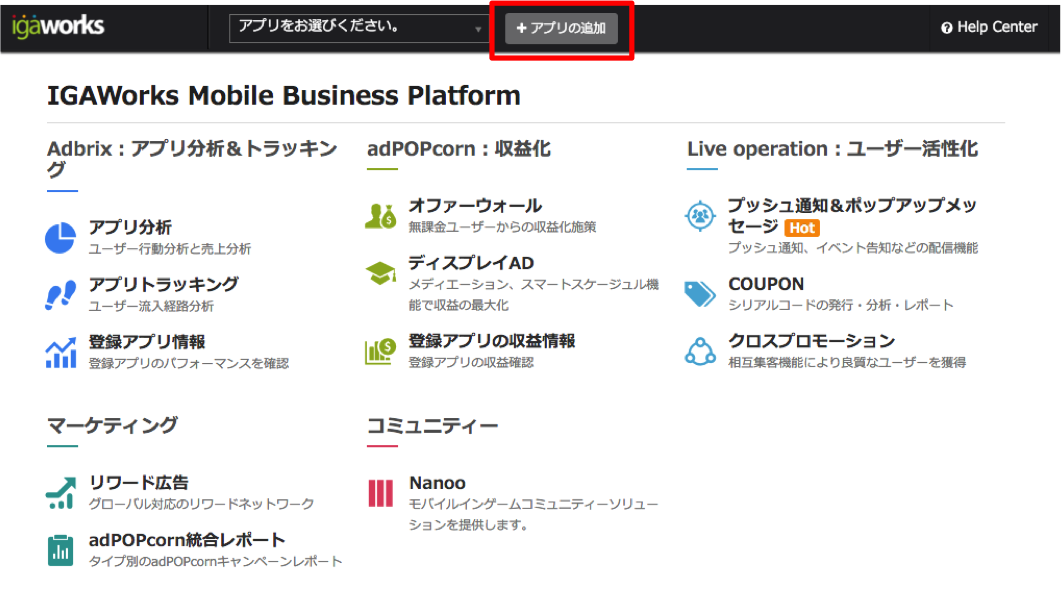Open the app selection dropdown
The image size is (1061, 602).
point(359,28)
